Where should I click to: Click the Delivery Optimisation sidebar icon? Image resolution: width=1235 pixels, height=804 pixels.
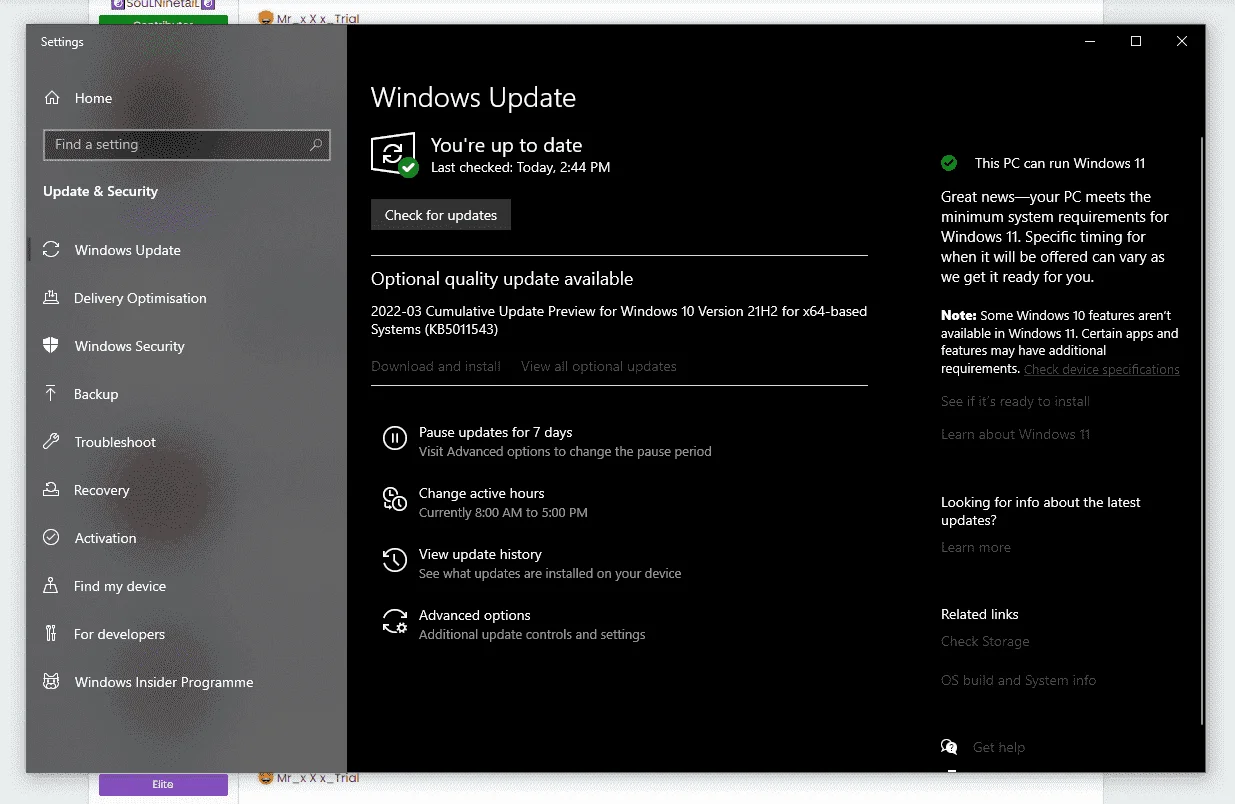tap(51, 298)
